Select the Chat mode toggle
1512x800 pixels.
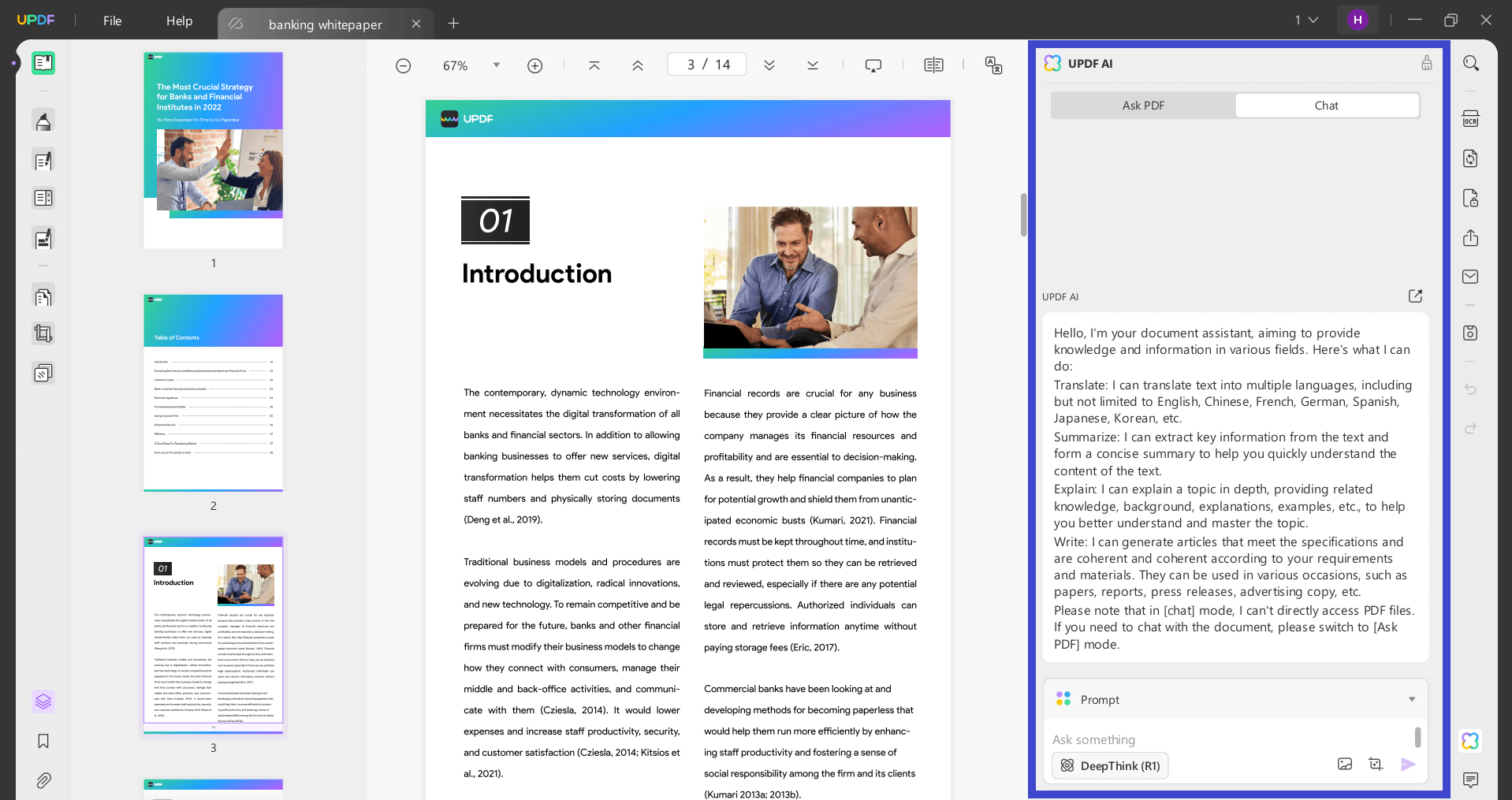coord(1327,106)
